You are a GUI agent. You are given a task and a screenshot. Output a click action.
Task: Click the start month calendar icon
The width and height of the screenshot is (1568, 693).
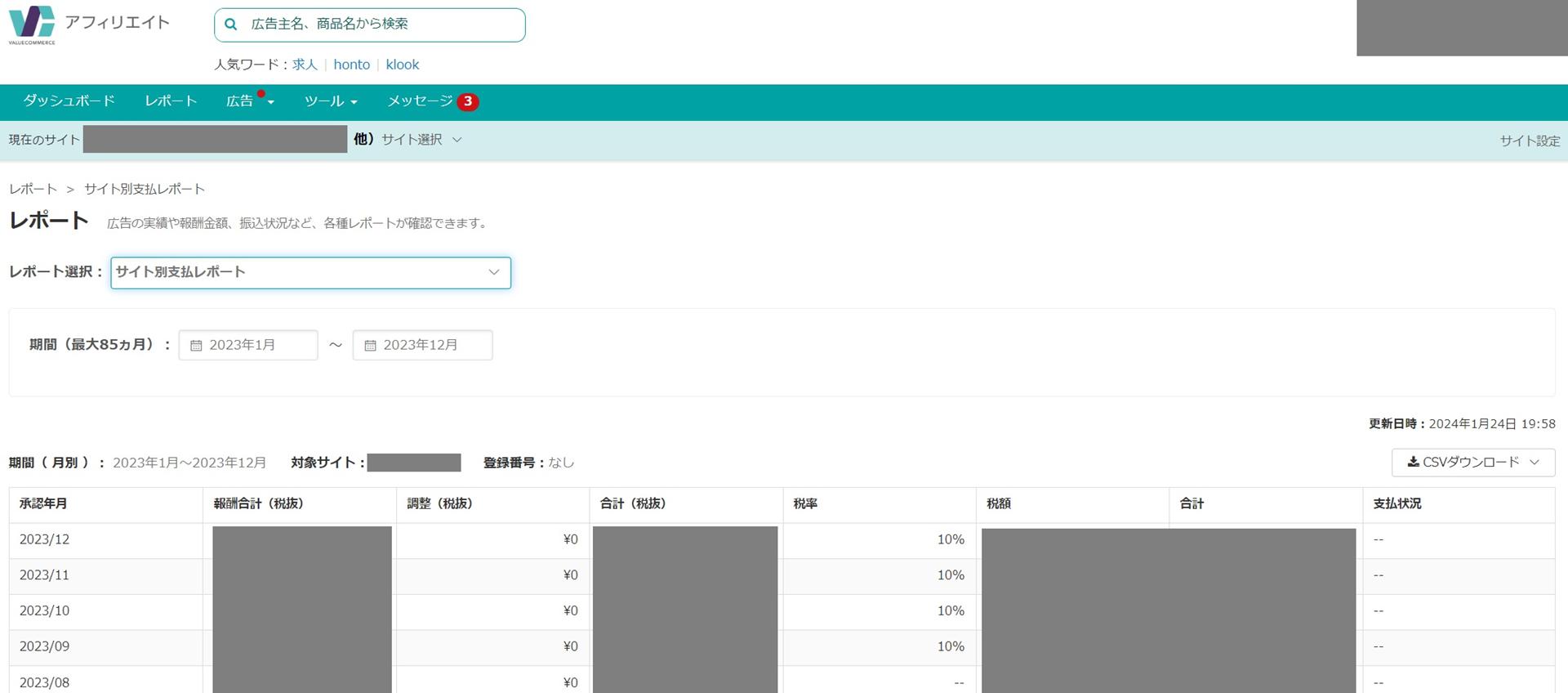[x=196, y=346]
